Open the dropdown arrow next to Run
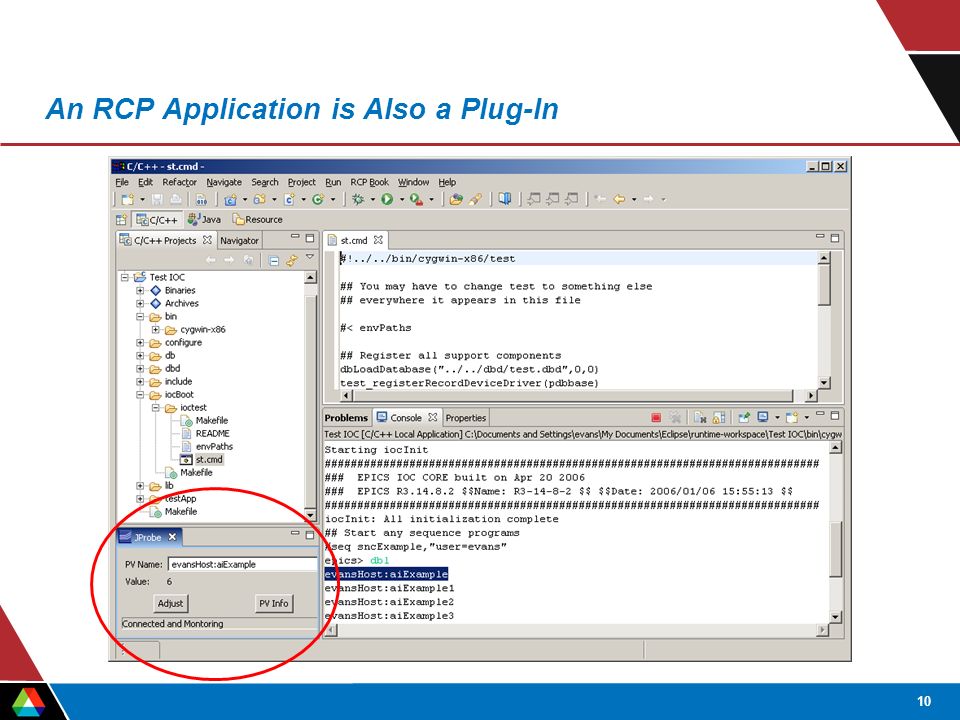960x720 pixels. pos(402,199)
